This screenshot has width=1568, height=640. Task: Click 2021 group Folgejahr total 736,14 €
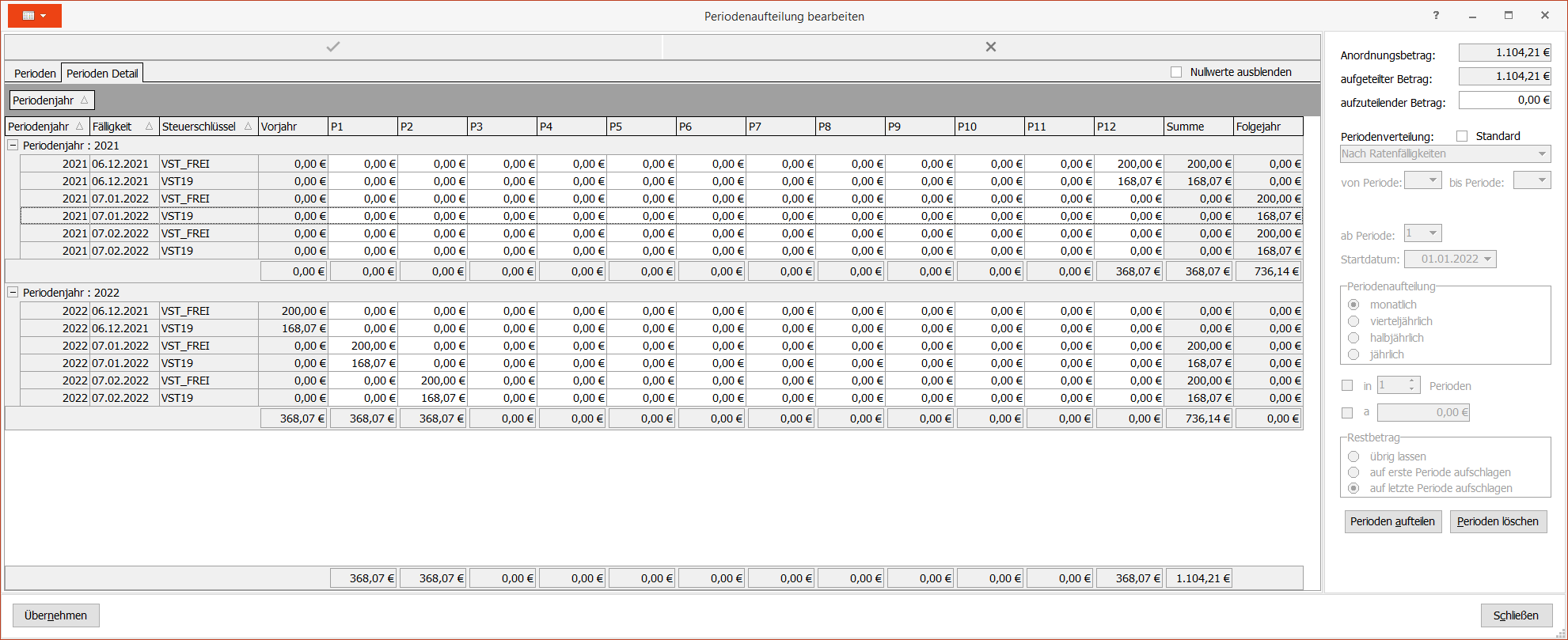(1268, 271)
